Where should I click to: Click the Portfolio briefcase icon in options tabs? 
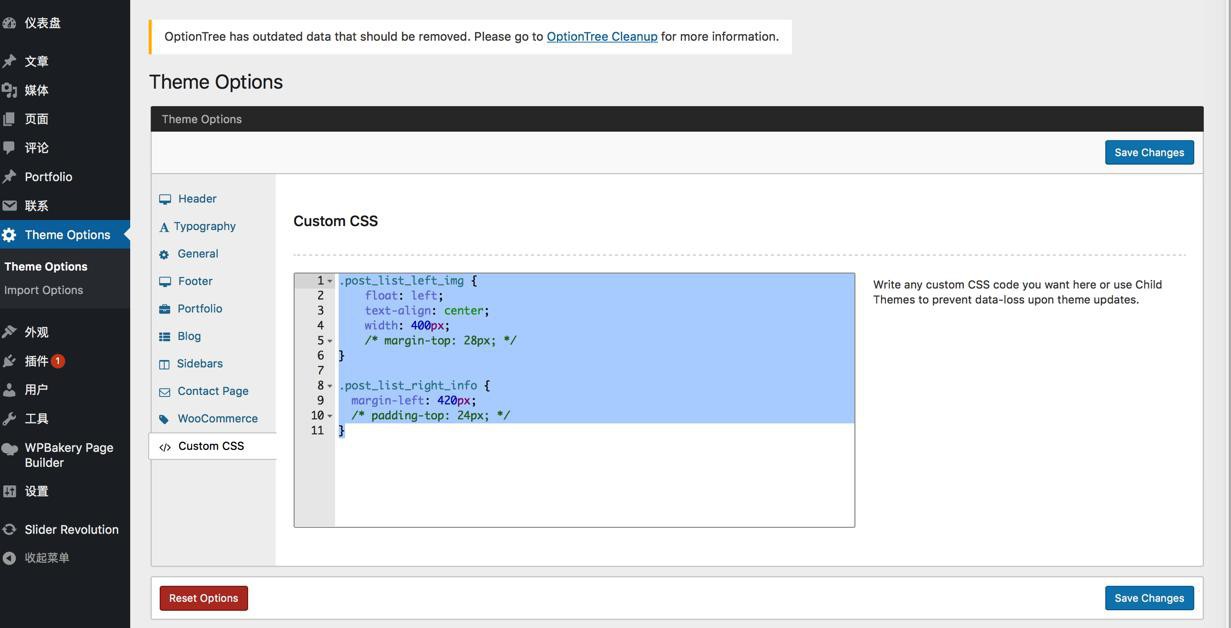[165, 309]
